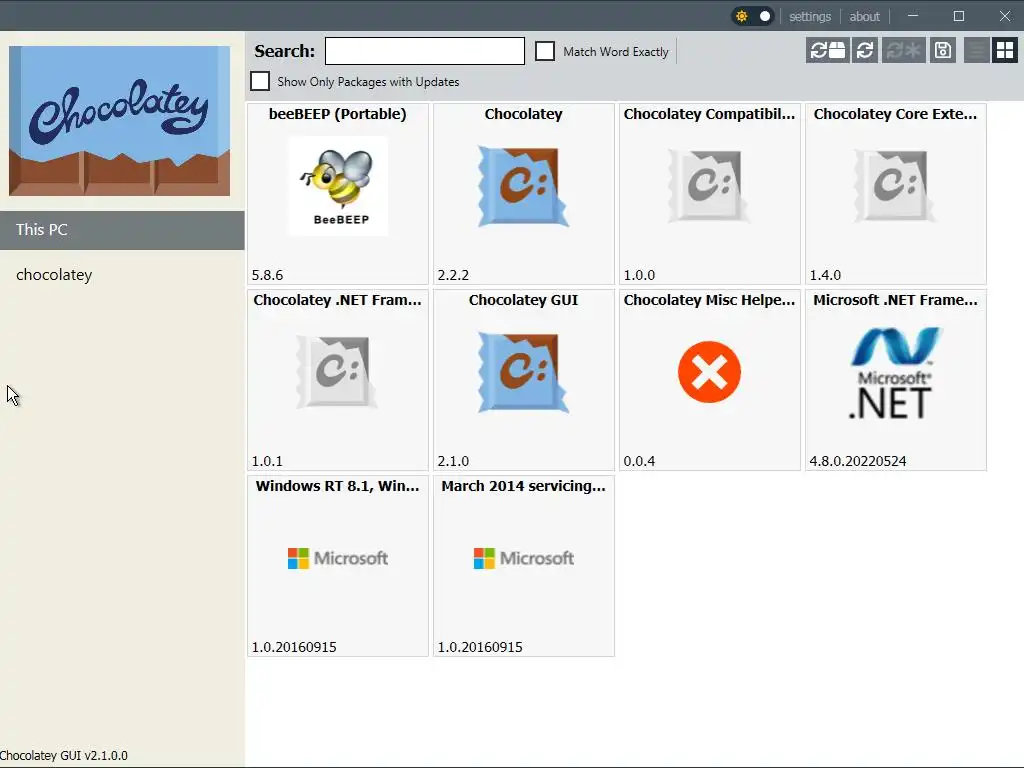Click the Chocolatey package title text
Image resolution: width=1024 pixels, height=768 pixels.
[523, 114]
